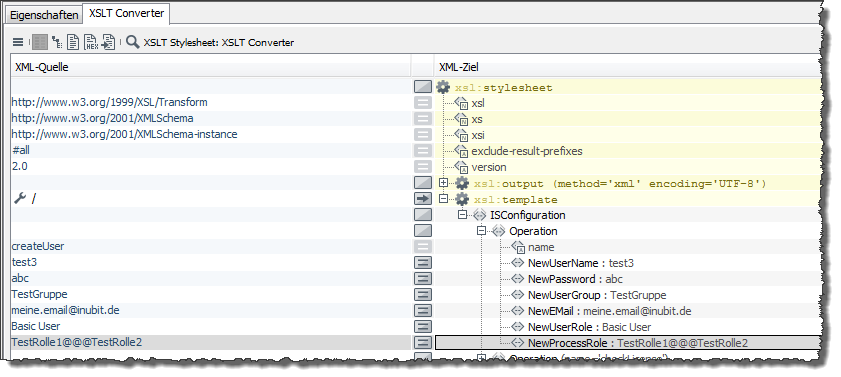Select the NewEMail tree node
This screenshot has width=841, height=377.
click(609, 311)
